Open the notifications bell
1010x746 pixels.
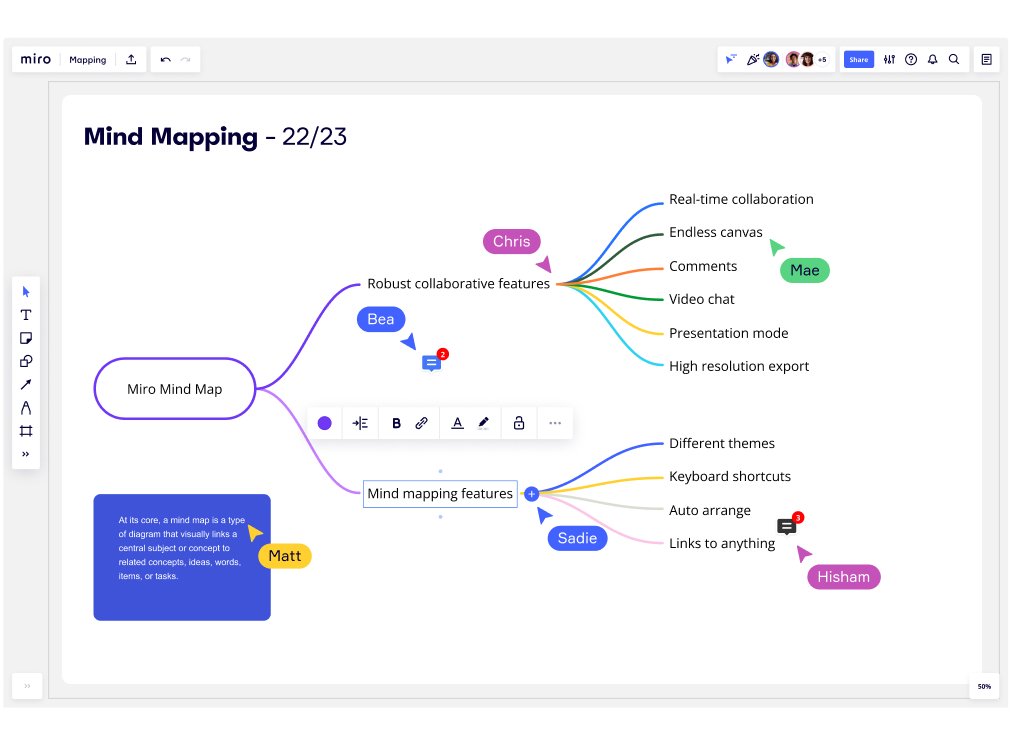[932, 59]
